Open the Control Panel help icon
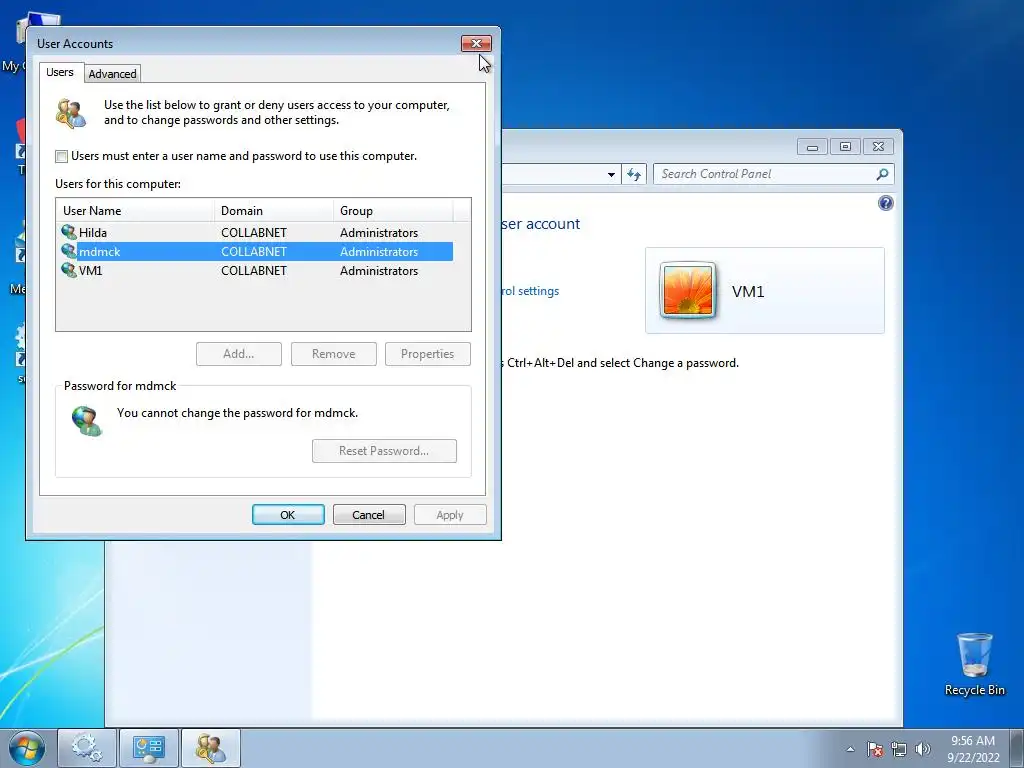The height and width of the screenshot is (768, 1024). click(x=886, y=203)
